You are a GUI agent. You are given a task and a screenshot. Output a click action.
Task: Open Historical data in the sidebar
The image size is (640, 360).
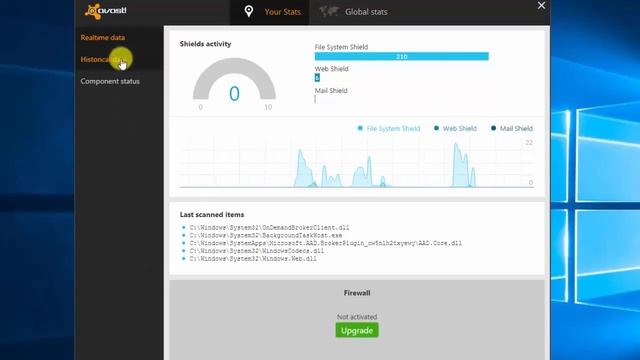104,60
